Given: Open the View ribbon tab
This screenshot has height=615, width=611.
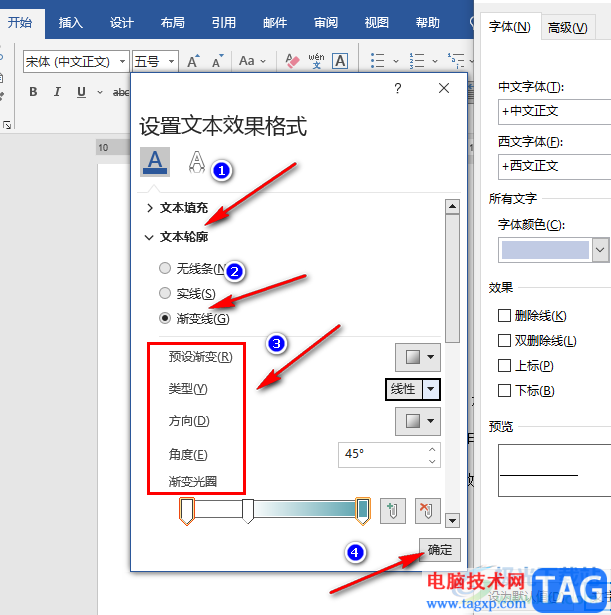Looking at the screenshot, I should pos(376,23).
